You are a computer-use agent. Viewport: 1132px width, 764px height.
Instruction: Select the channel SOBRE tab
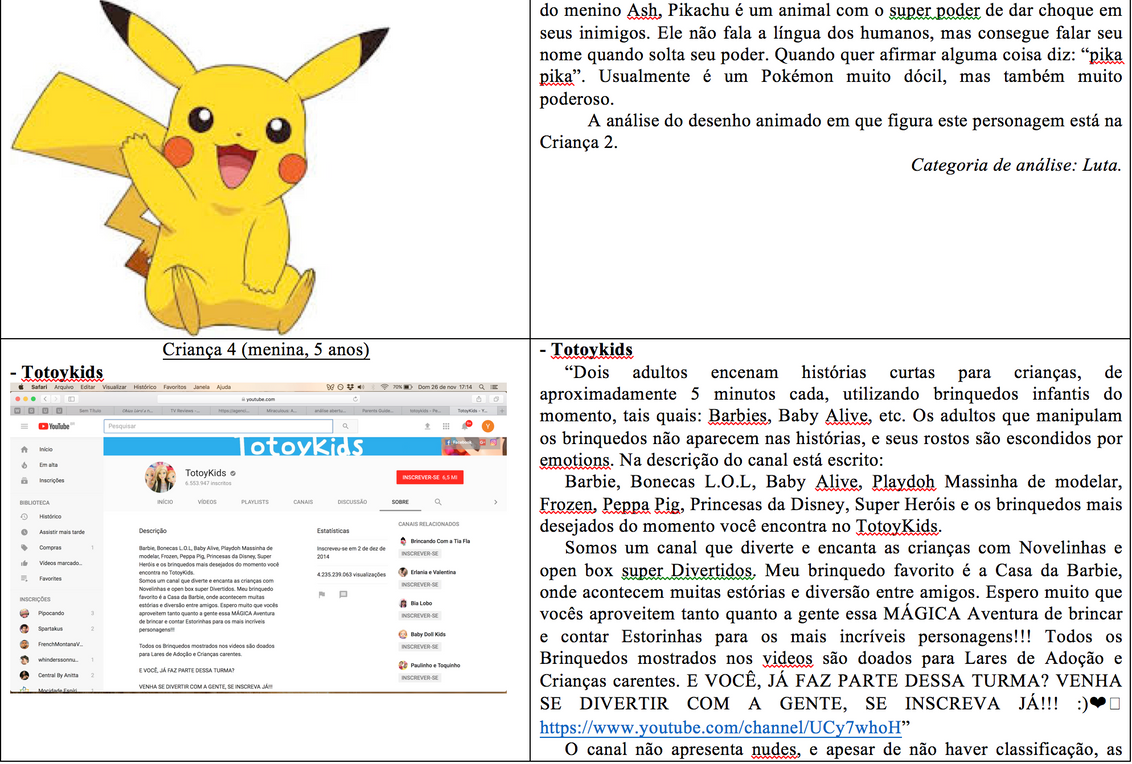400,502
